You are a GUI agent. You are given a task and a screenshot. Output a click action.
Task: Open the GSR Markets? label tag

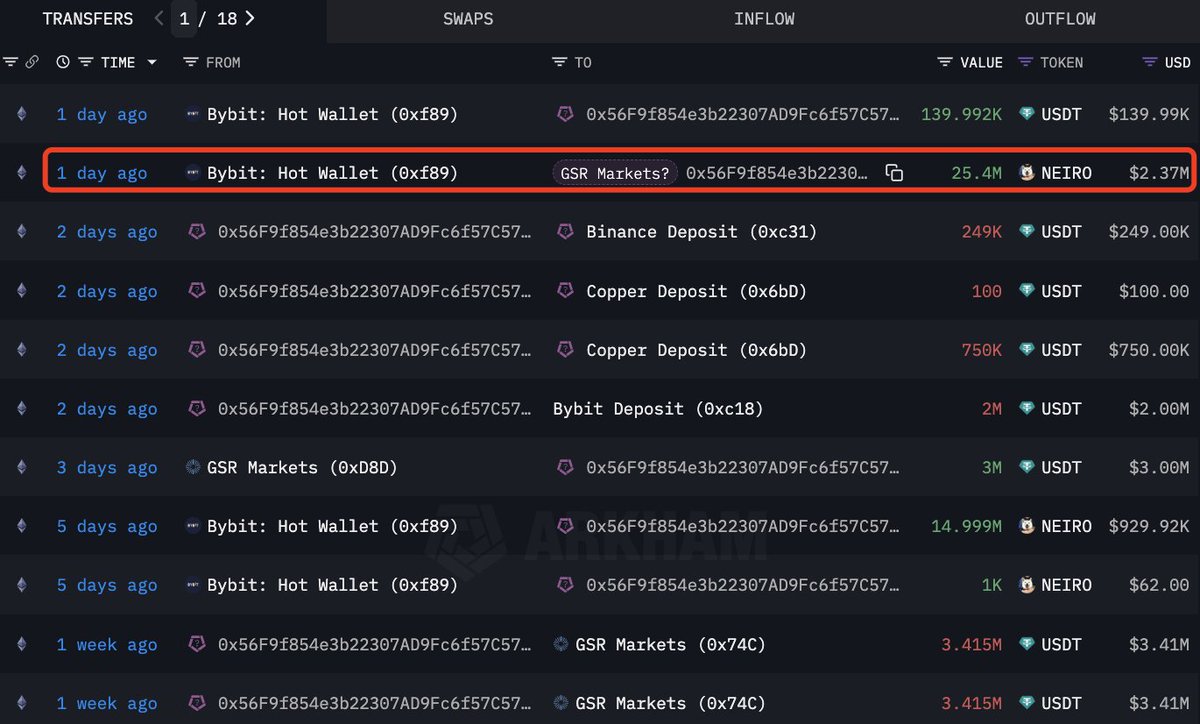click(x=615, y=173)
